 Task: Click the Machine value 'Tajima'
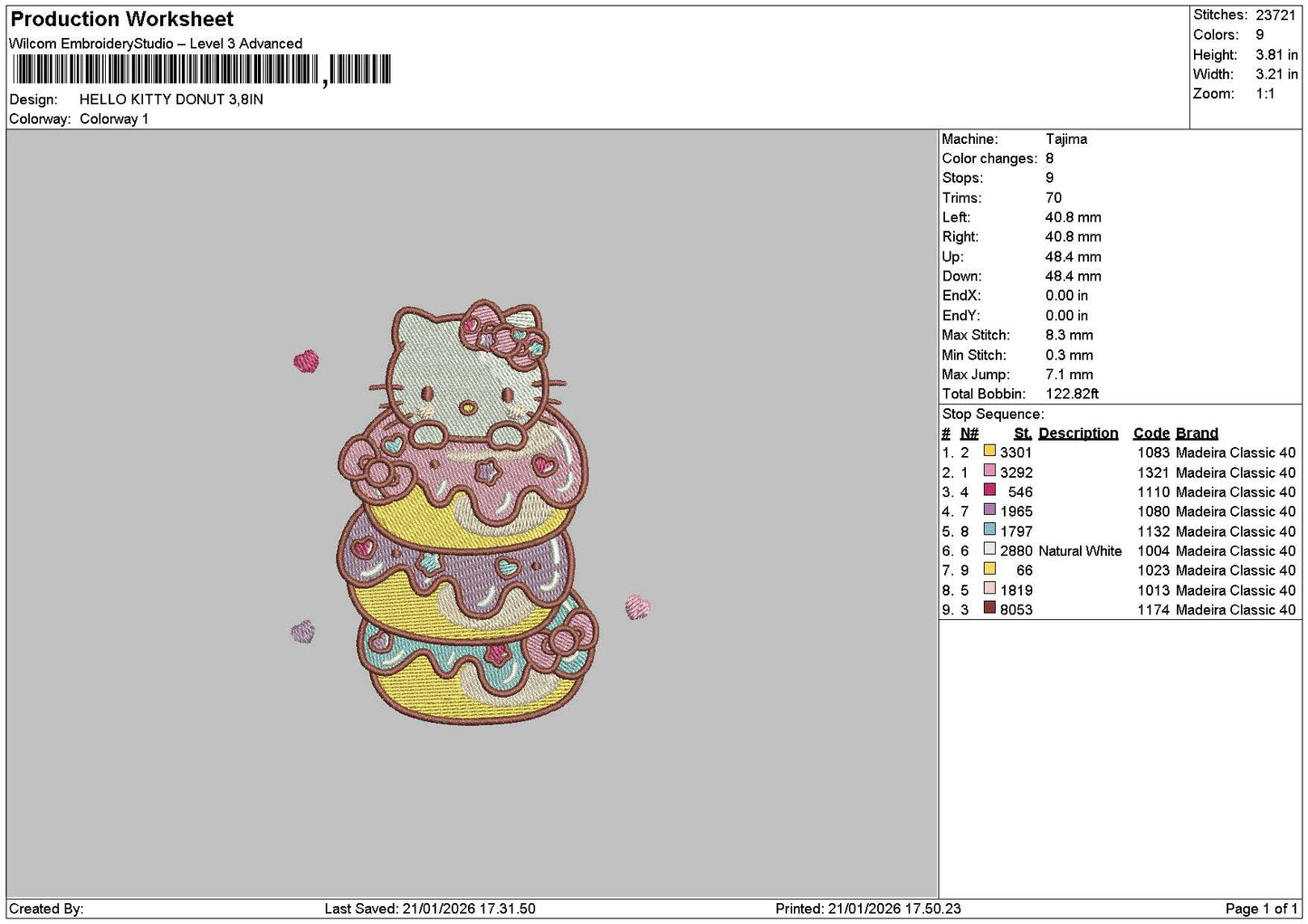pyautogui.click(x=1066, y=138)
